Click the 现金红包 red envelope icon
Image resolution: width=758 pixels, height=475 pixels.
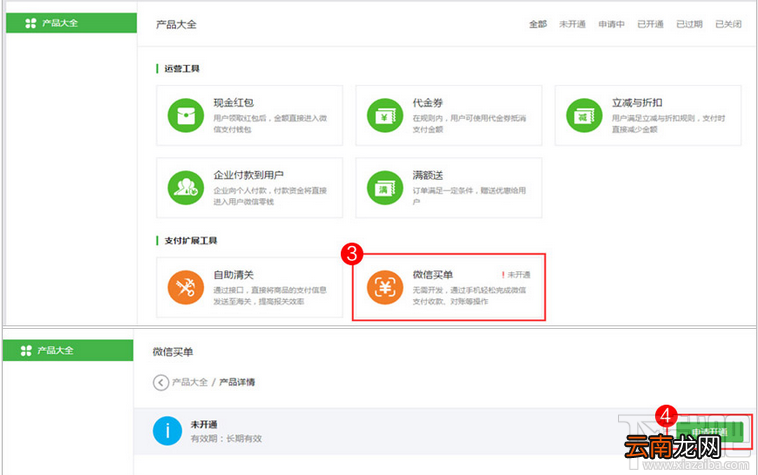[186, 115]
